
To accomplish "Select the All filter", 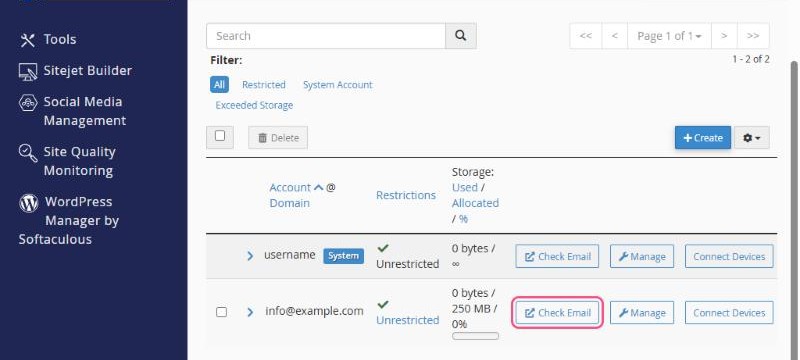I will [219, 85].
